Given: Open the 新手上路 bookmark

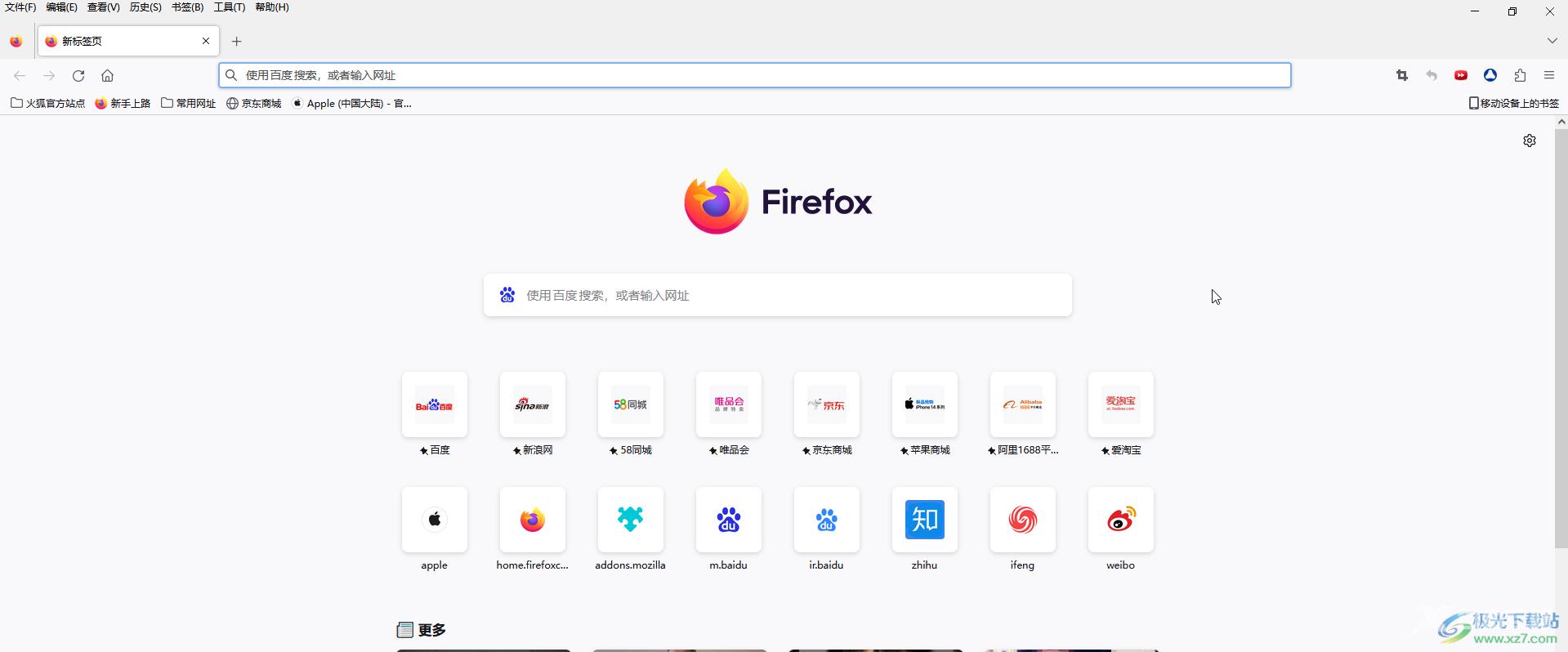Looking at the screenshot, I should pyautogui.click(x=123, y=103).
